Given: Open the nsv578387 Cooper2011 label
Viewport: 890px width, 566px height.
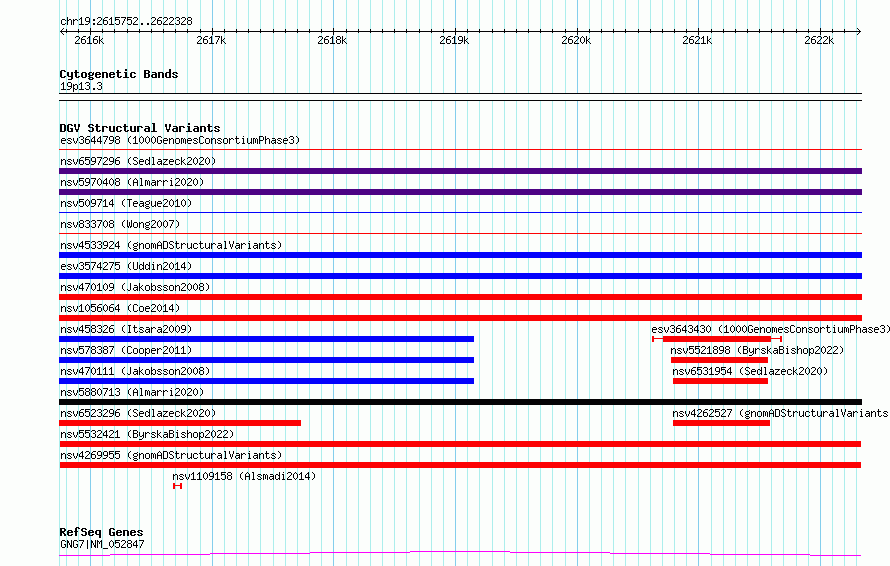Looking at the screenshot, I should pyautogui.click(x=126, y=350).
